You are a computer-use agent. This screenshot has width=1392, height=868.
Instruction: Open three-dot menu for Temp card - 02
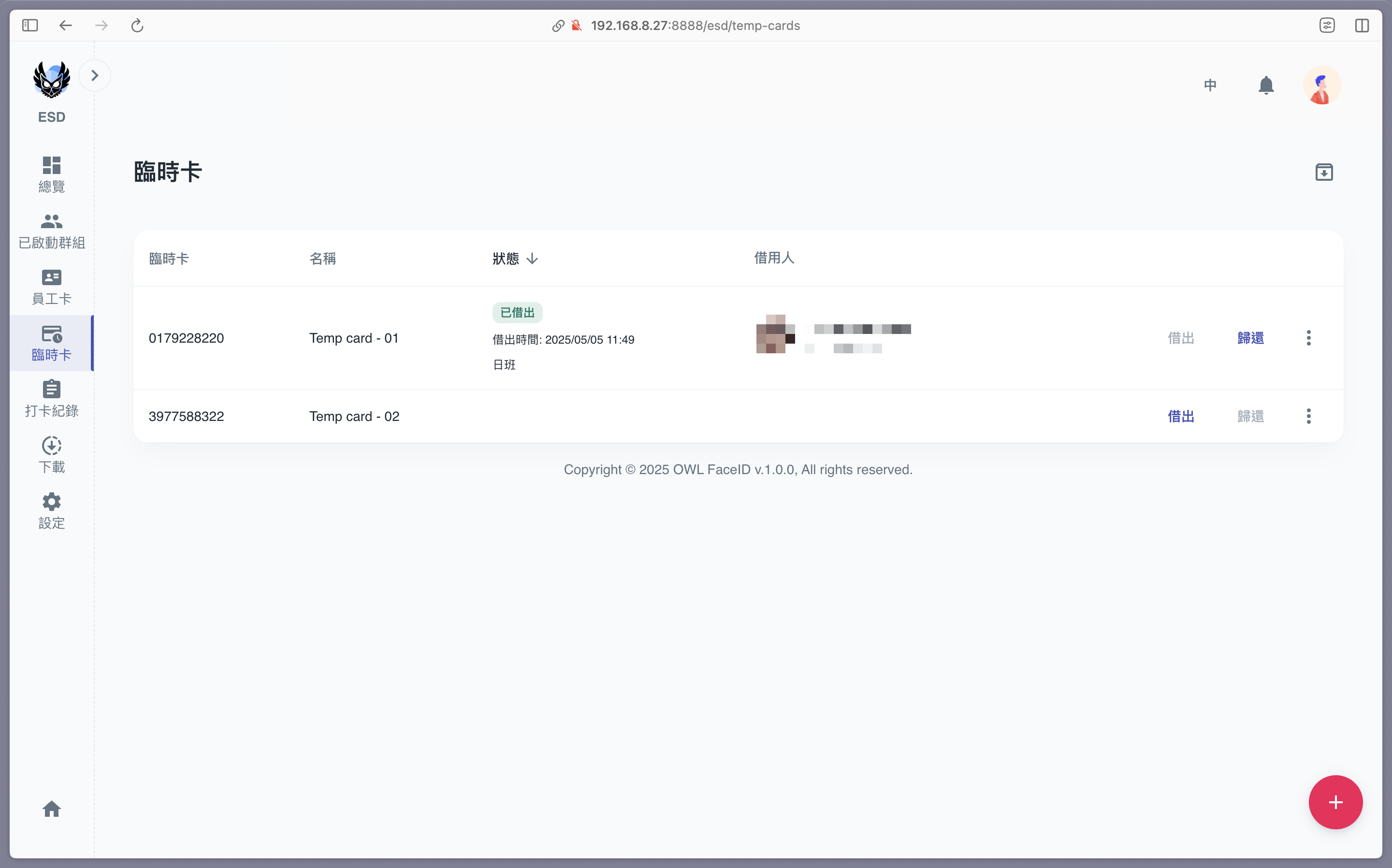click(1308, 416)
